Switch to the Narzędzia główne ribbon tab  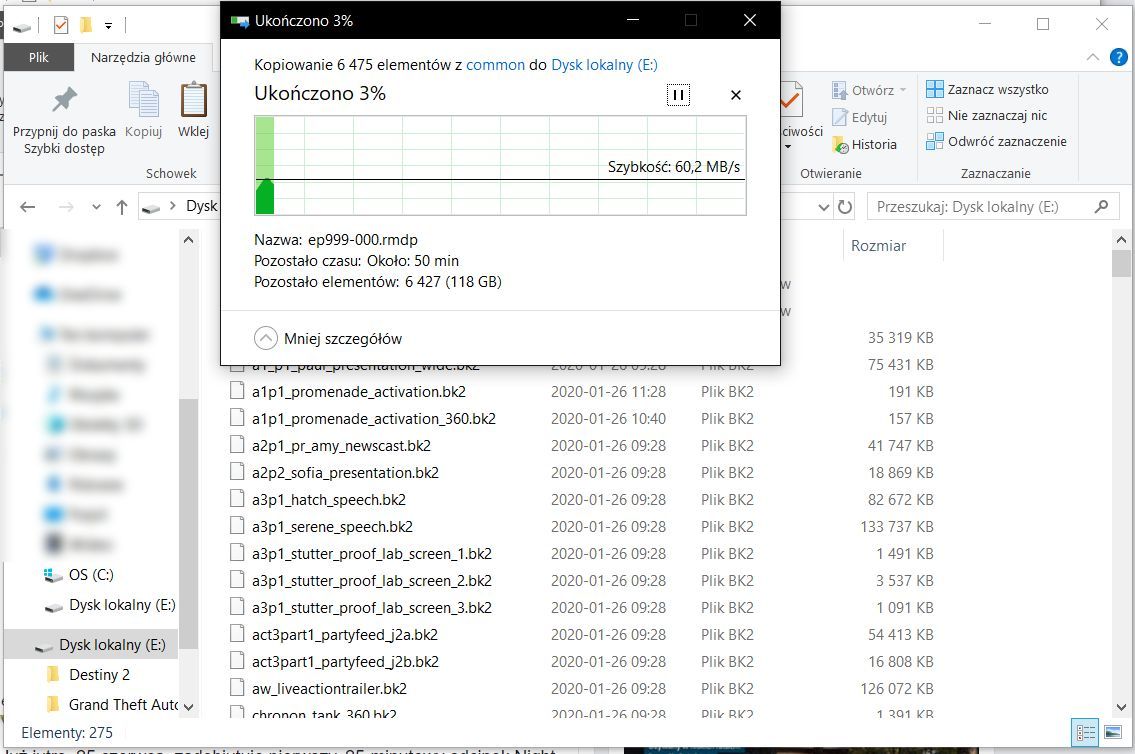point(143,57)
